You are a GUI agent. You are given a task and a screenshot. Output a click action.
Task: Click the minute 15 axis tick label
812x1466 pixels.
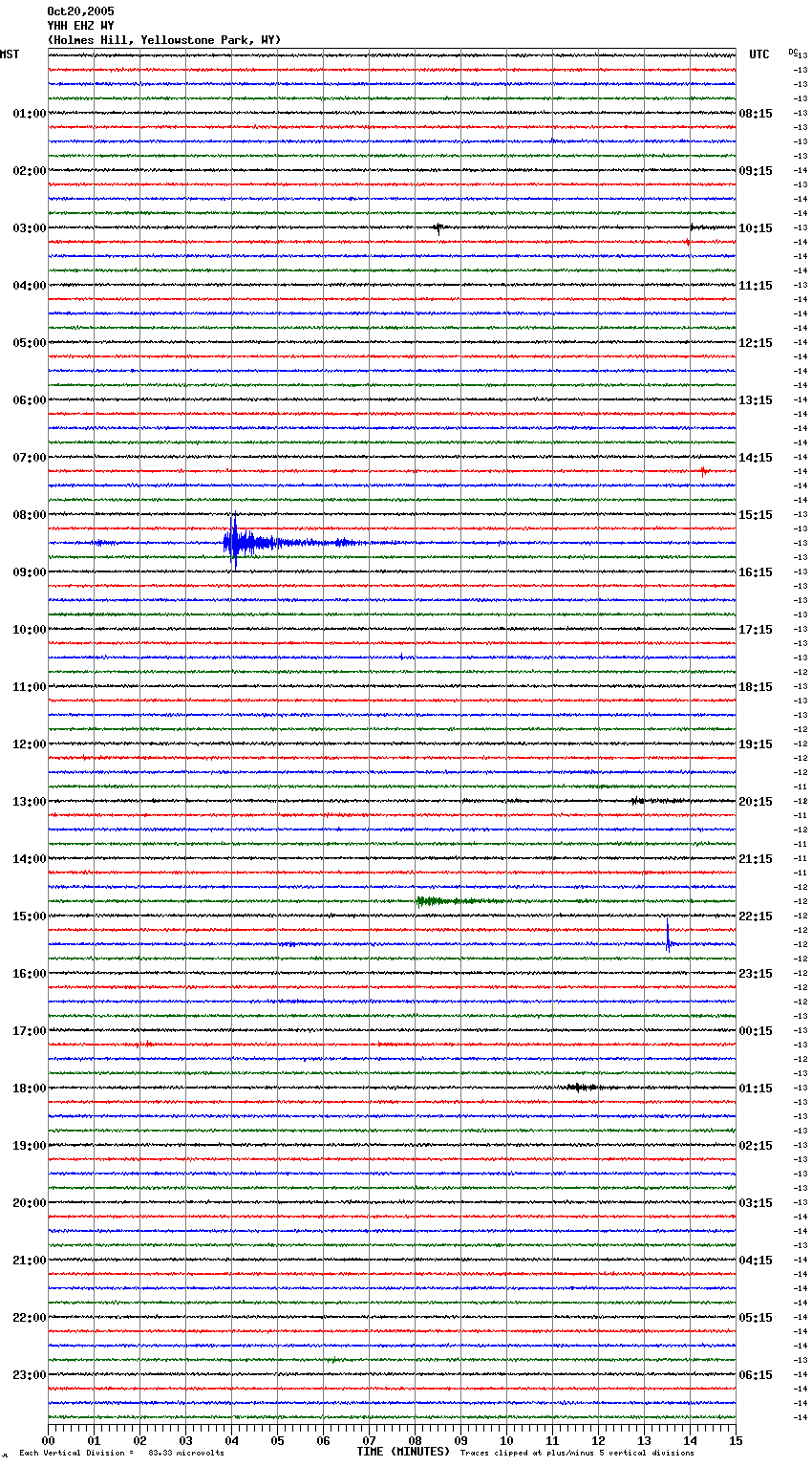(736, 1440)
